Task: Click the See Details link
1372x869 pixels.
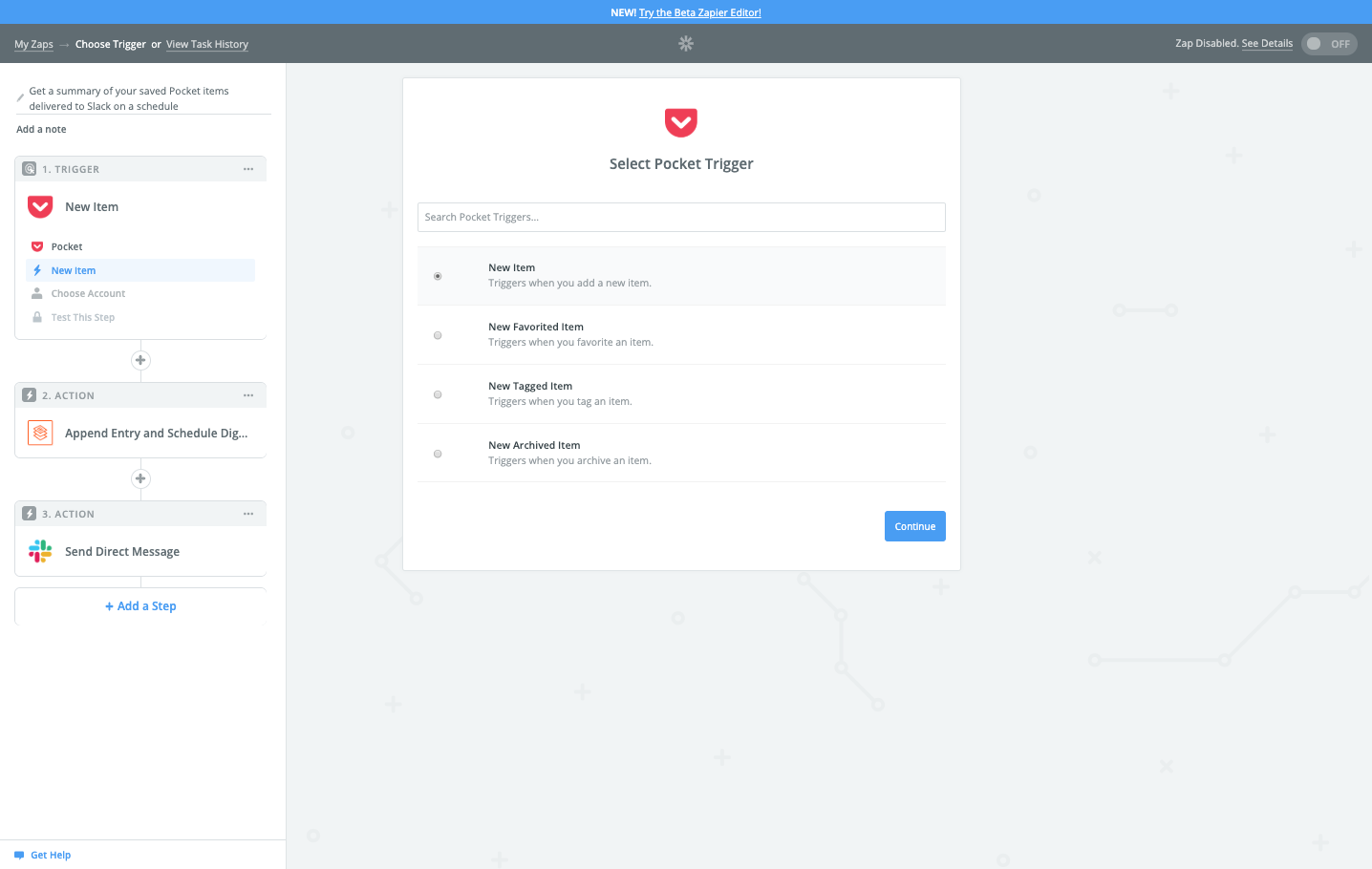Action: 1267,43
